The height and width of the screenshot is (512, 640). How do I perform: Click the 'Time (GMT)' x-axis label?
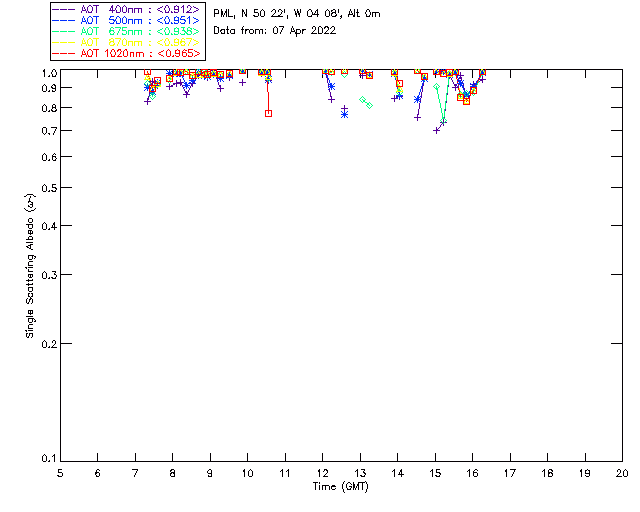coord(341,487)
